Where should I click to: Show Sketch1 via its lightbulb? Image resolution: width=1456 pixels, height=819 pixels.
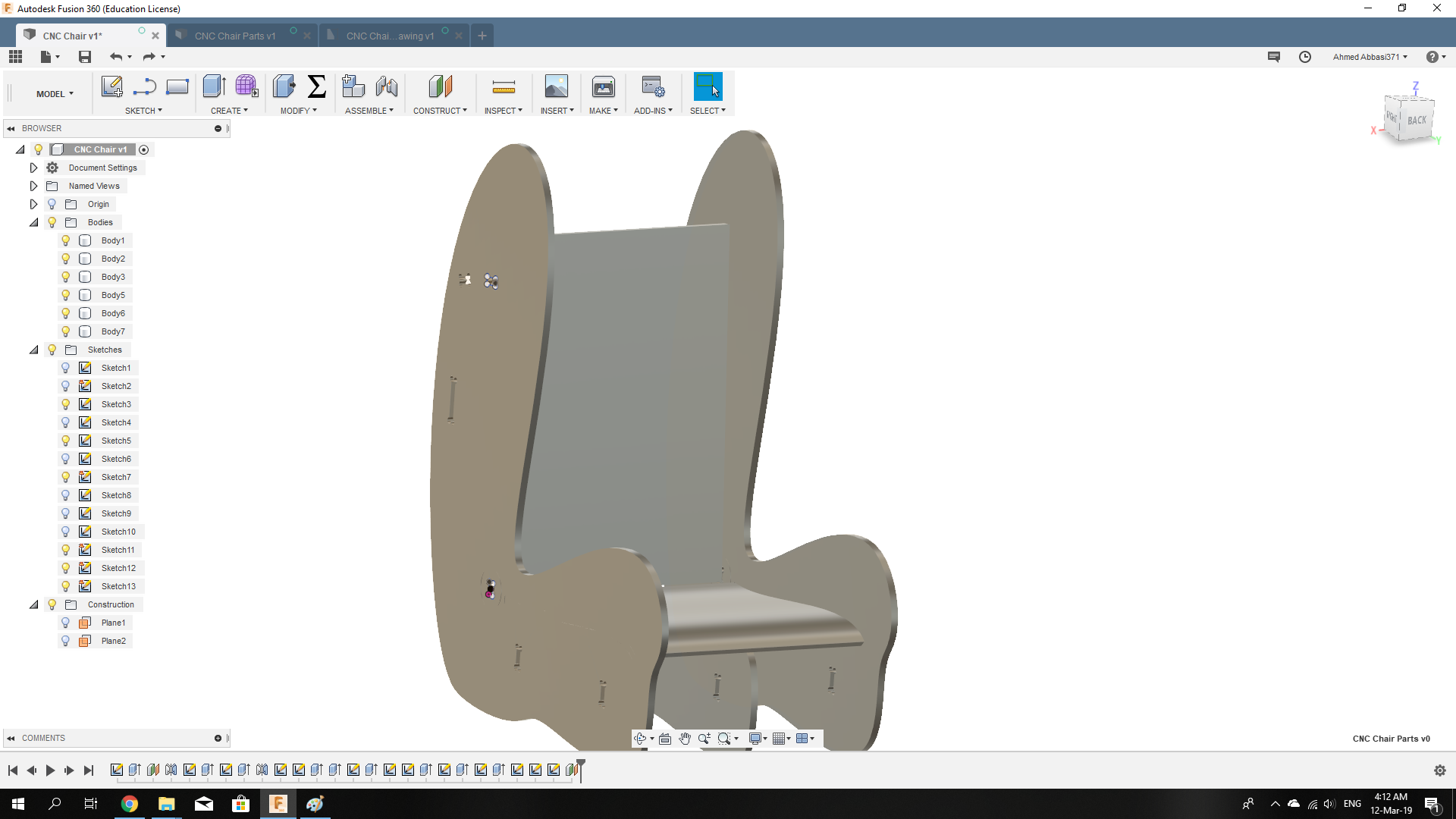coord(66,368)
